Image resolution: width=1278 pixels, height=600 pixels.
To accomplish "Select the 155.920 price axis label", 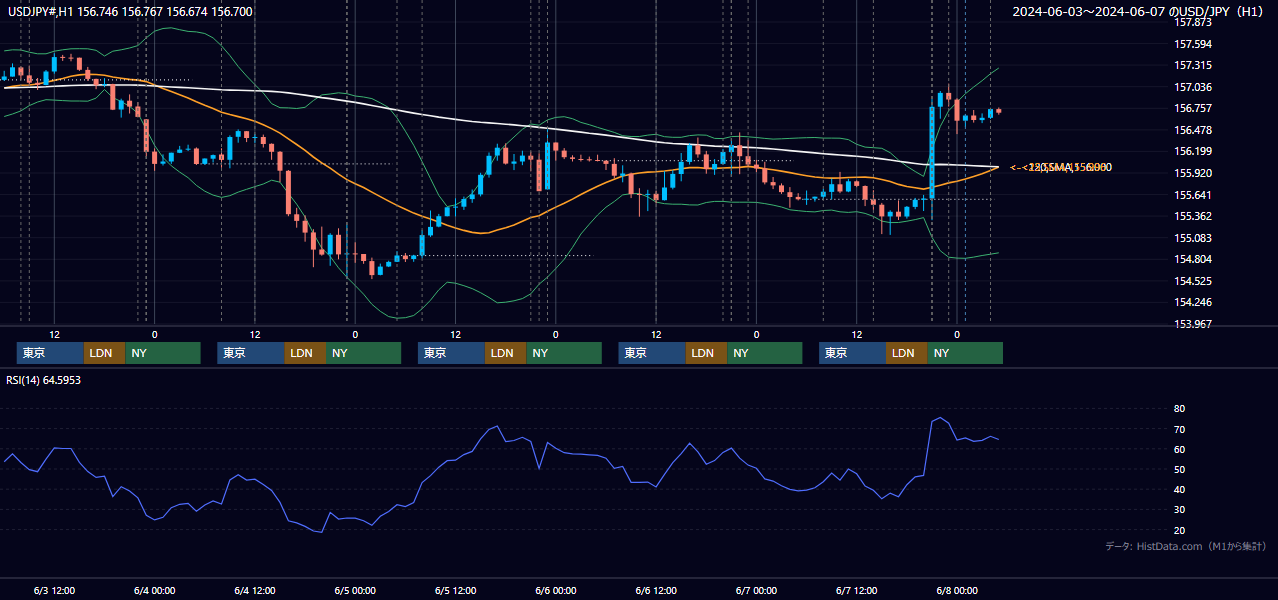I will point(1193,173).
